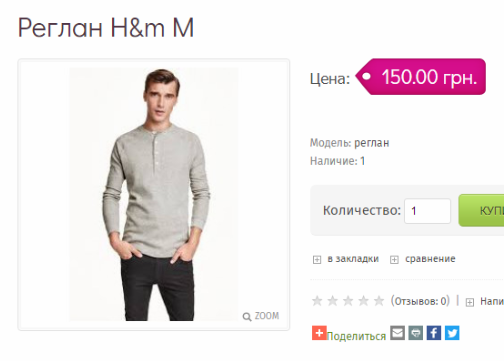Open the product photo of grey henley
The width and height of the screenshot is (504, 361).
(x=154, y=194)
